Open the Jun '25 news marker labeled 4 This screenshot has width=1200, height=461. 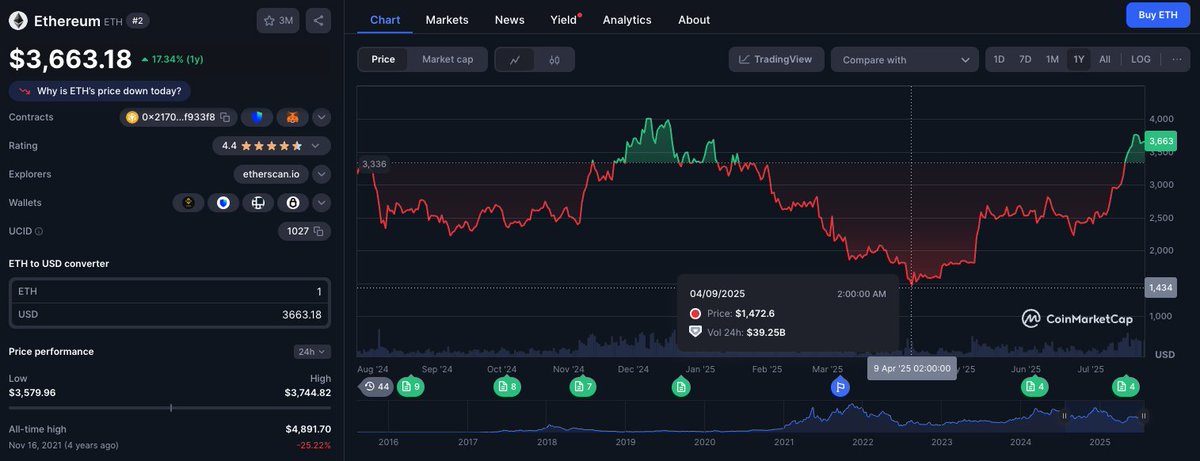(1035, 386)
